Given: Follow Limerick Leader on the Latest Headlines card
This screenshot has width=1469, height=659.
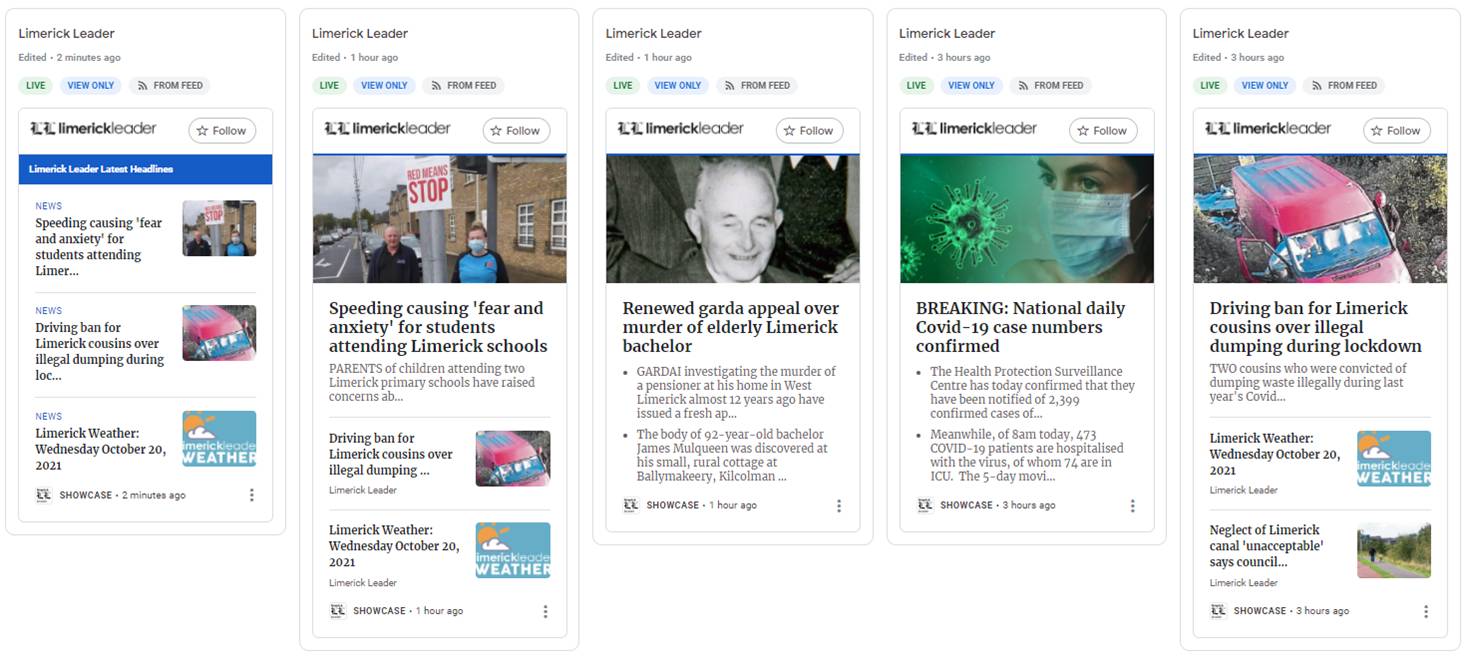Looking at the screenshot, I should point(222,131).
